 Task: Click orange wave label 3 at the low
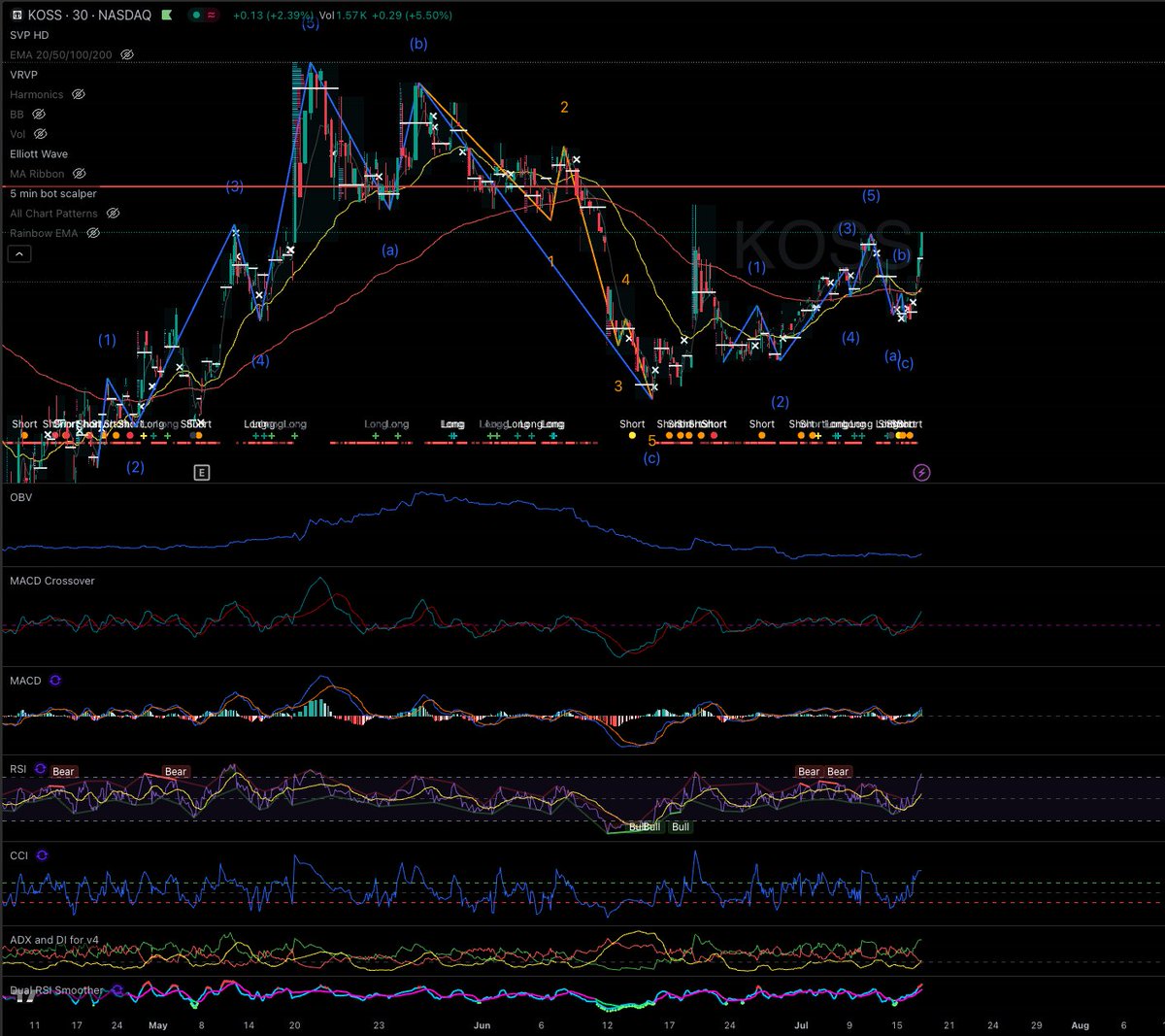[x=618, y=386]
